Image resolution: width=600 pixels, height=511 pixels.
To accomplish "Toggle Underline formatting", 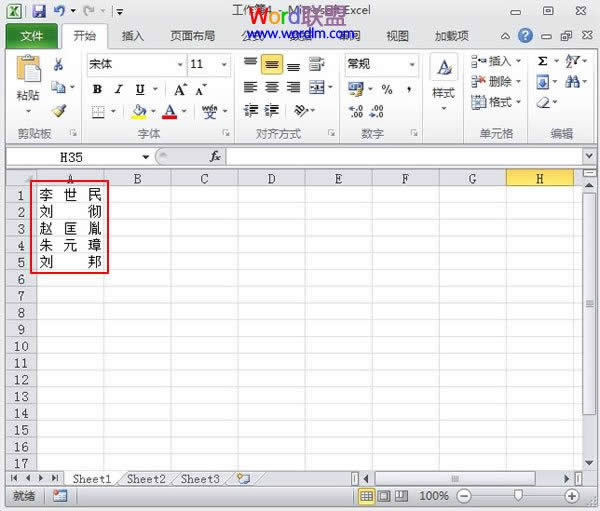I will [140, 89].
